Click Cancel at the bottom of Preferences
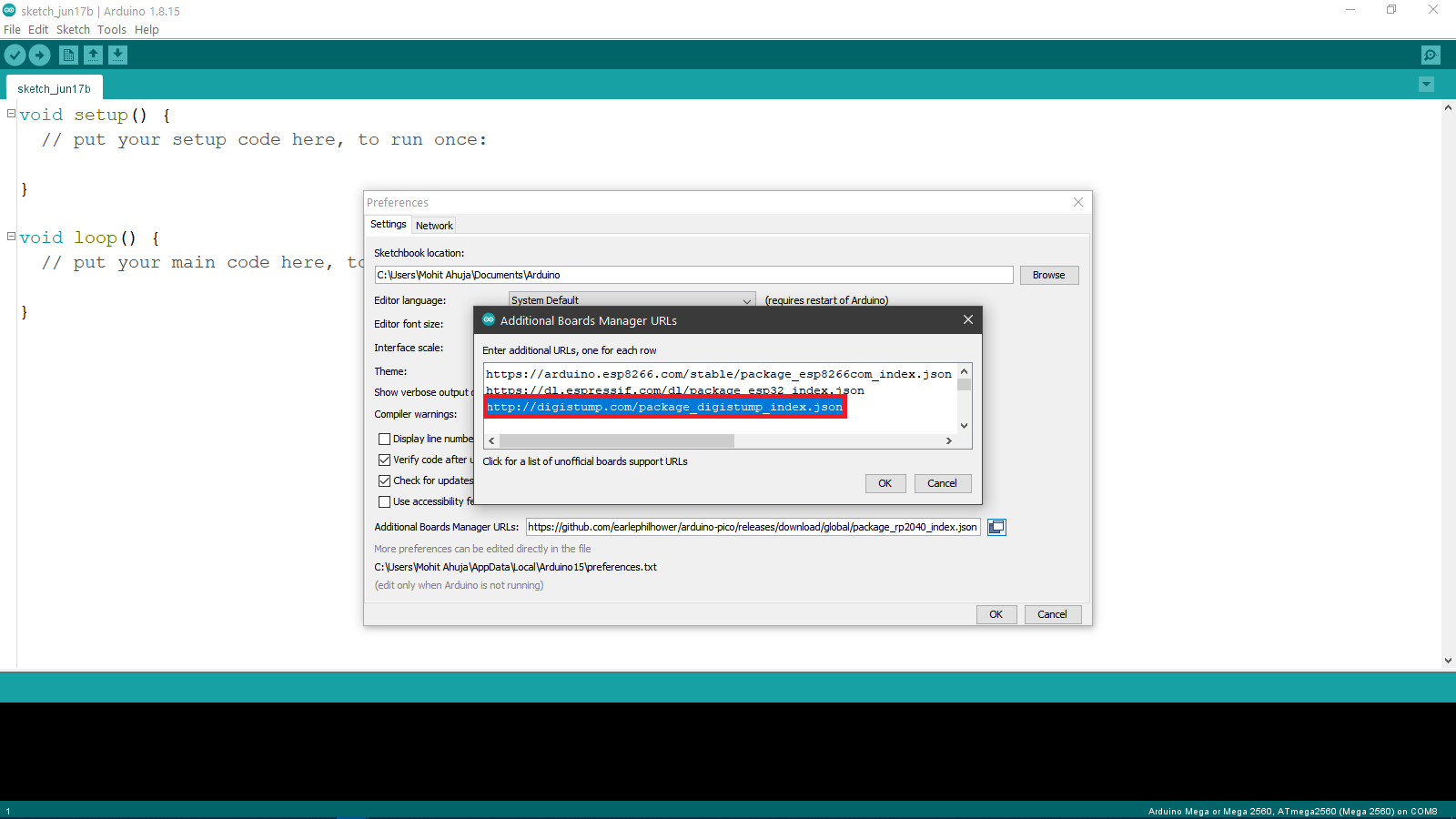Image resolution: width=1456 pixels, height=819 pixels. 1052,614
